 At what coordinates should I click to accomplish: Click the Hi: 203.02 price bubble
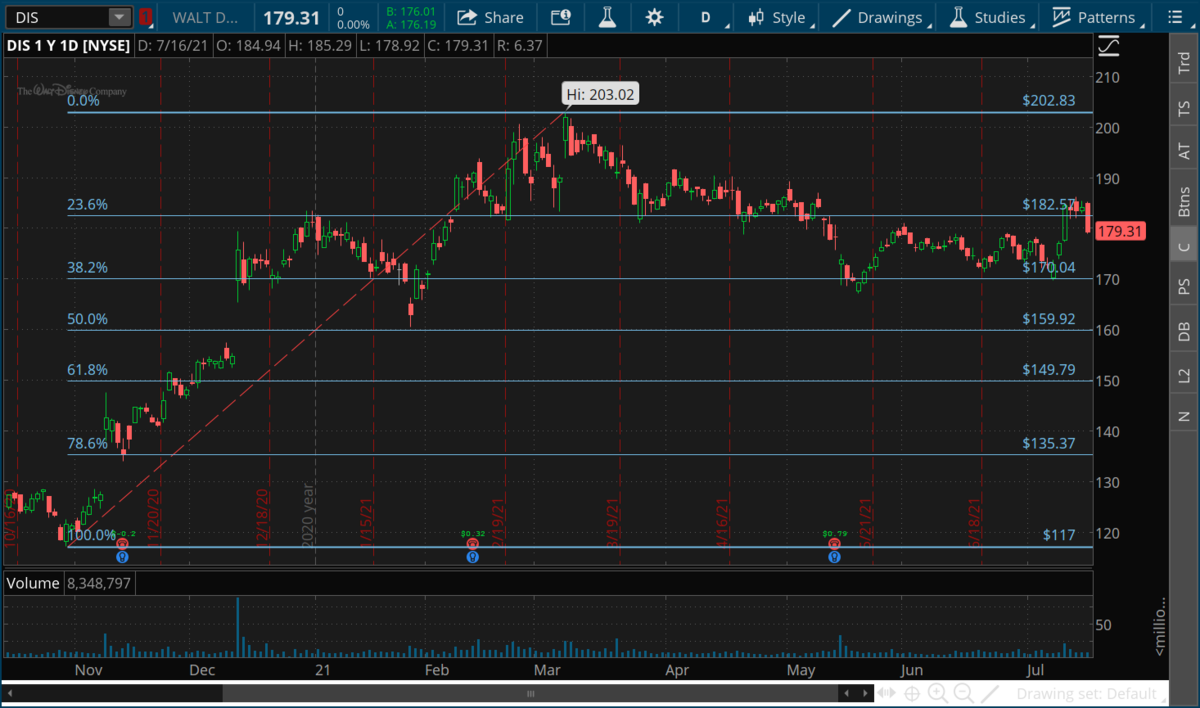[599, 94]
